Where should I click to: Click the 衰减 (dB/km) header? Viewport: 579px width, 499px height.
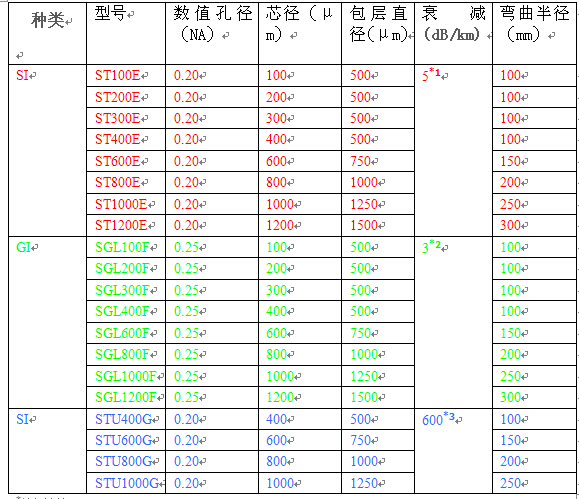[x=453, y=33]
